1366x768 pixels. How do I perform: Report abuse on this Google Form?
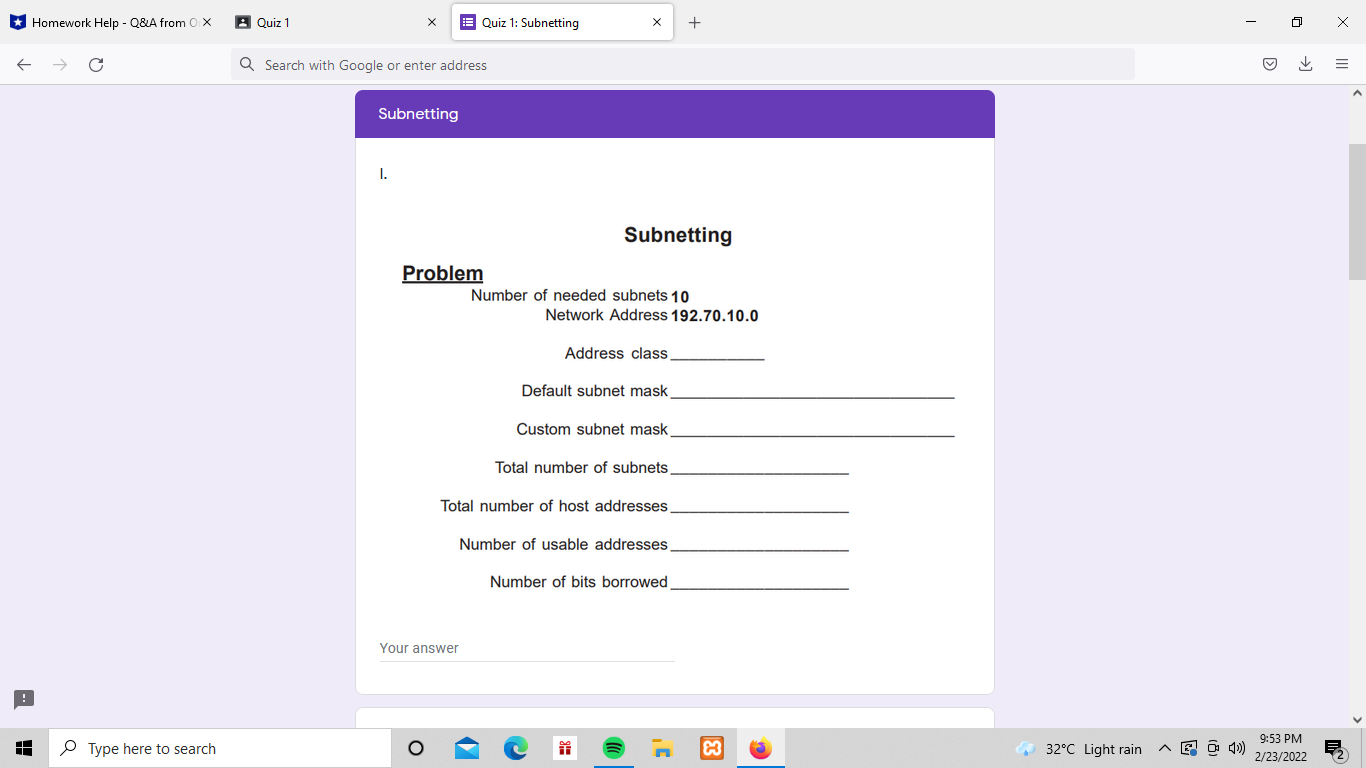(23, 699)
